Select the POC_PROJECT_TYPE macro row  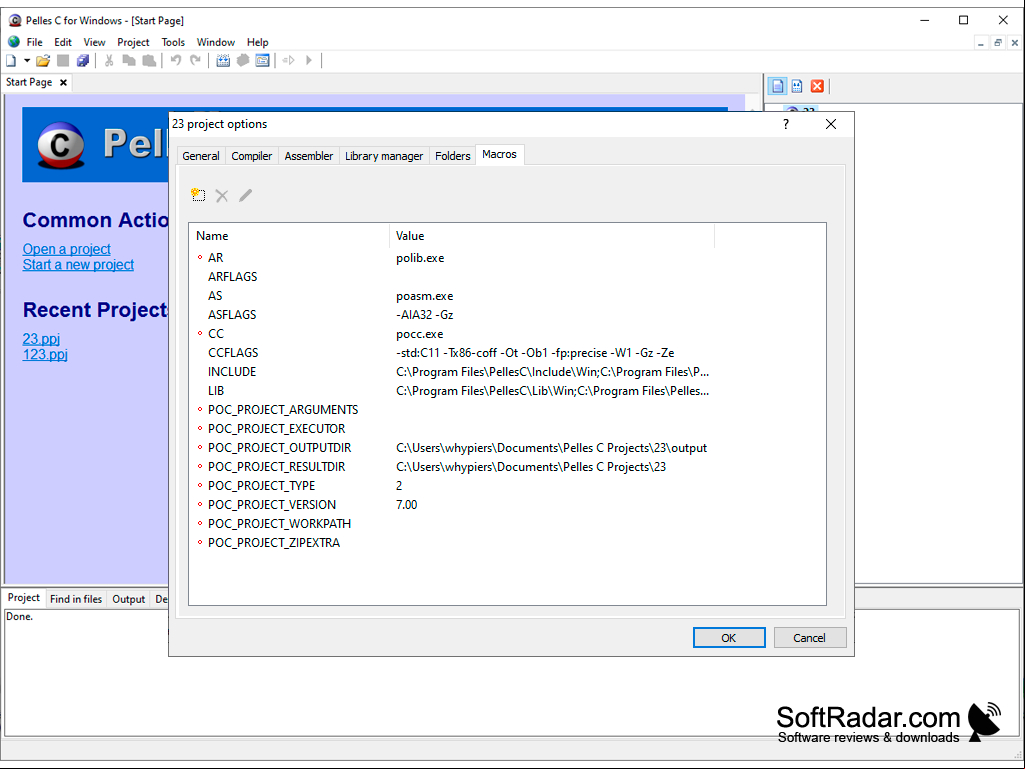pos(451,486)
